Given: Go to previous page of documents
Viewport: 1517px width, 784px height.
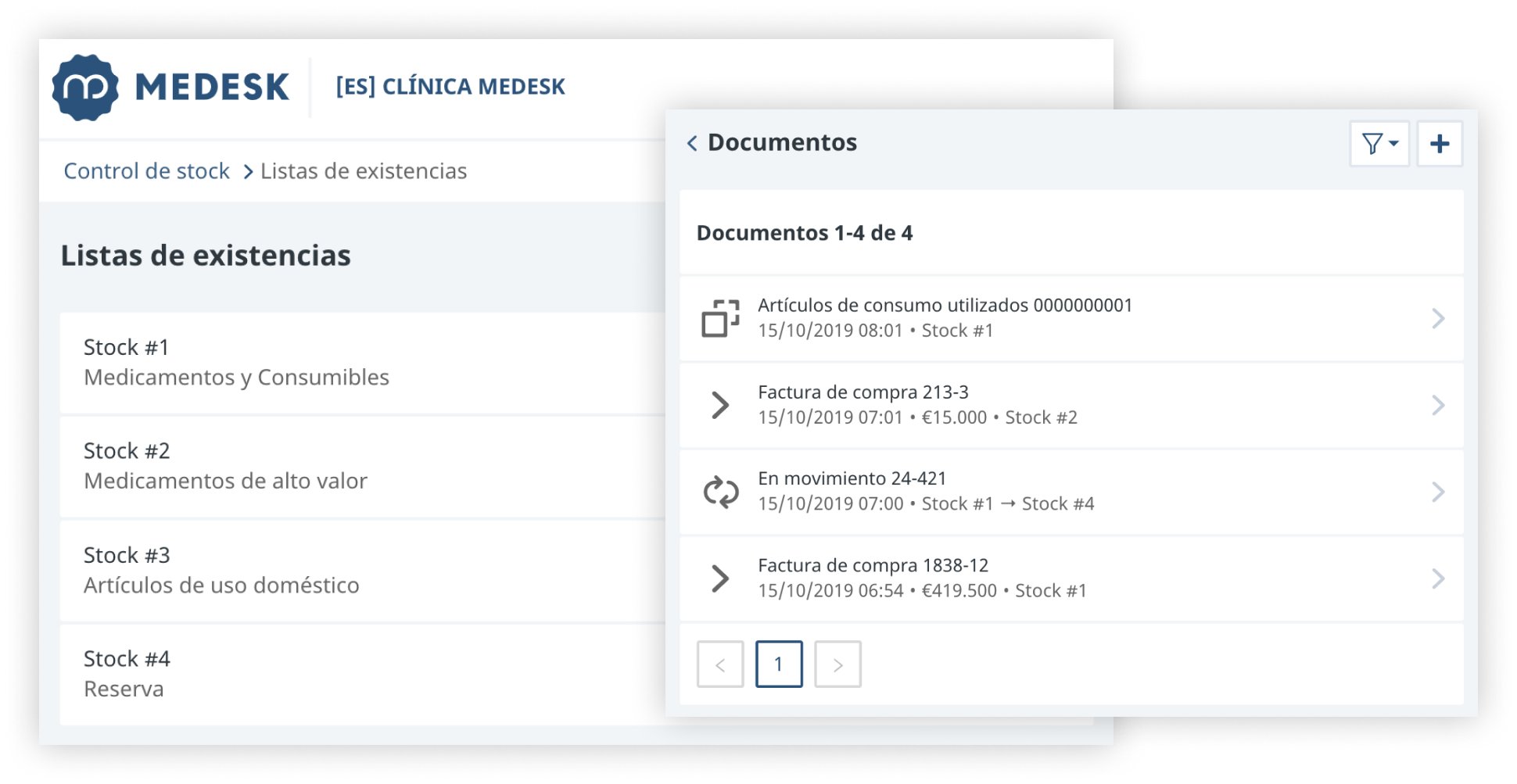Looking at the screenshot, I should click(x=720, y=664).
